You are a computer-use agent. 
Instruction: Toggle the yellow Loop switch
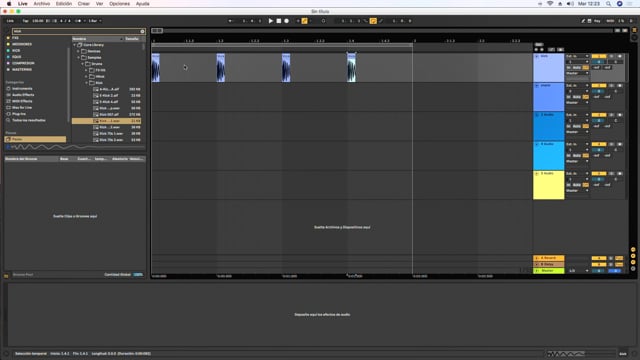(373, 21)
